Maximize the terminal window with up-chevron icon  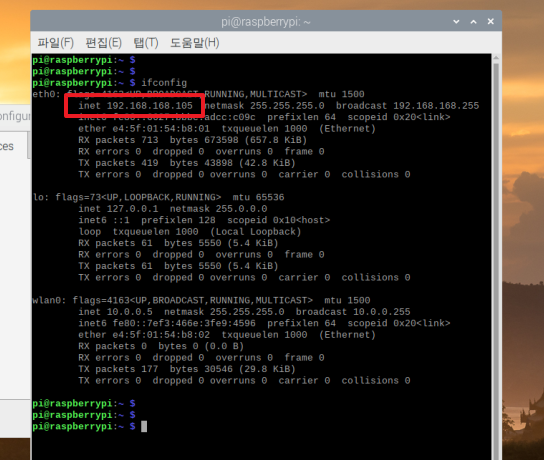[x=473, y=22]
